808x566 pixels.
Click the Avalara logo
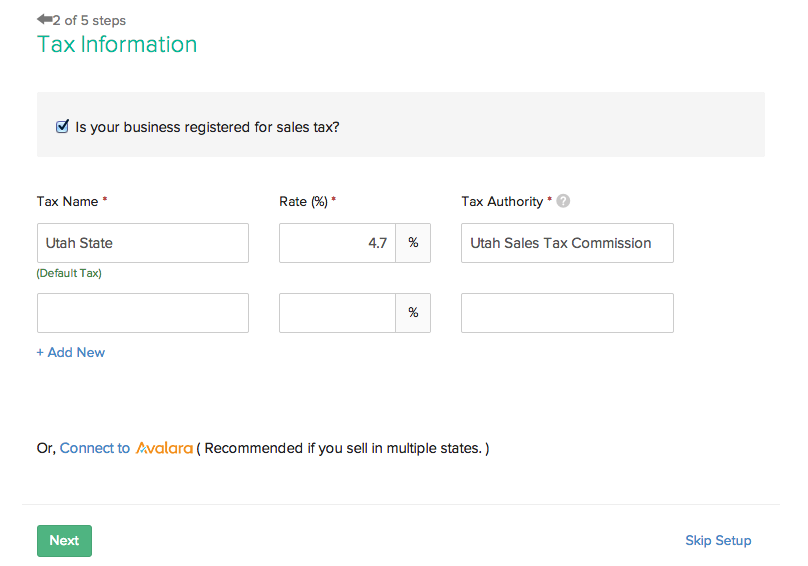point(164,448)
